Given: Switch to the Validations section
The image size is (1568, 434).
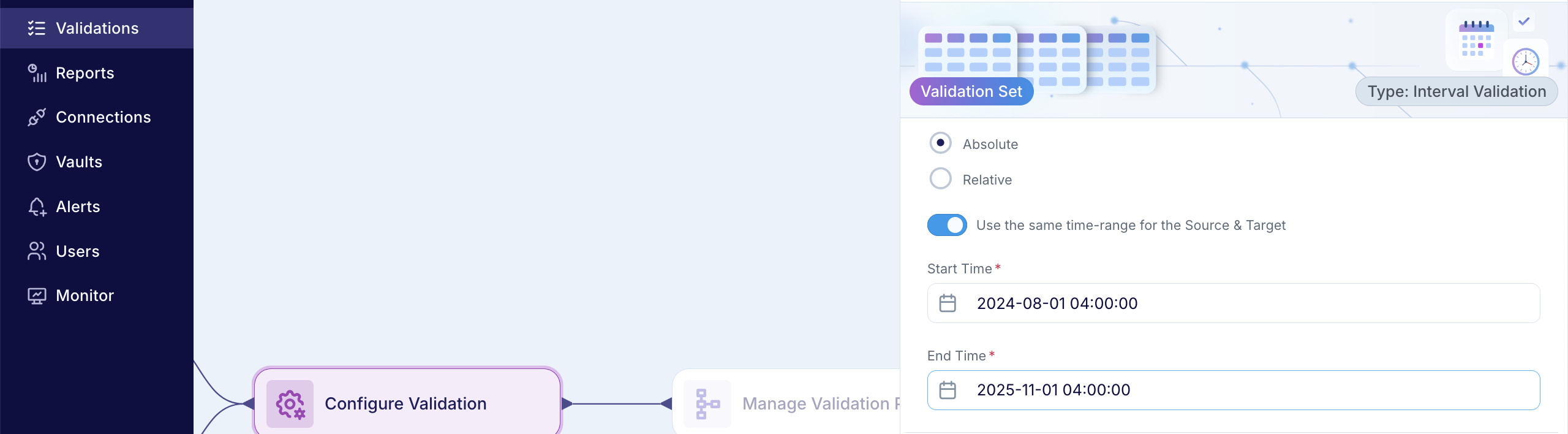Looking at the screenshot, I should (96, 28).
